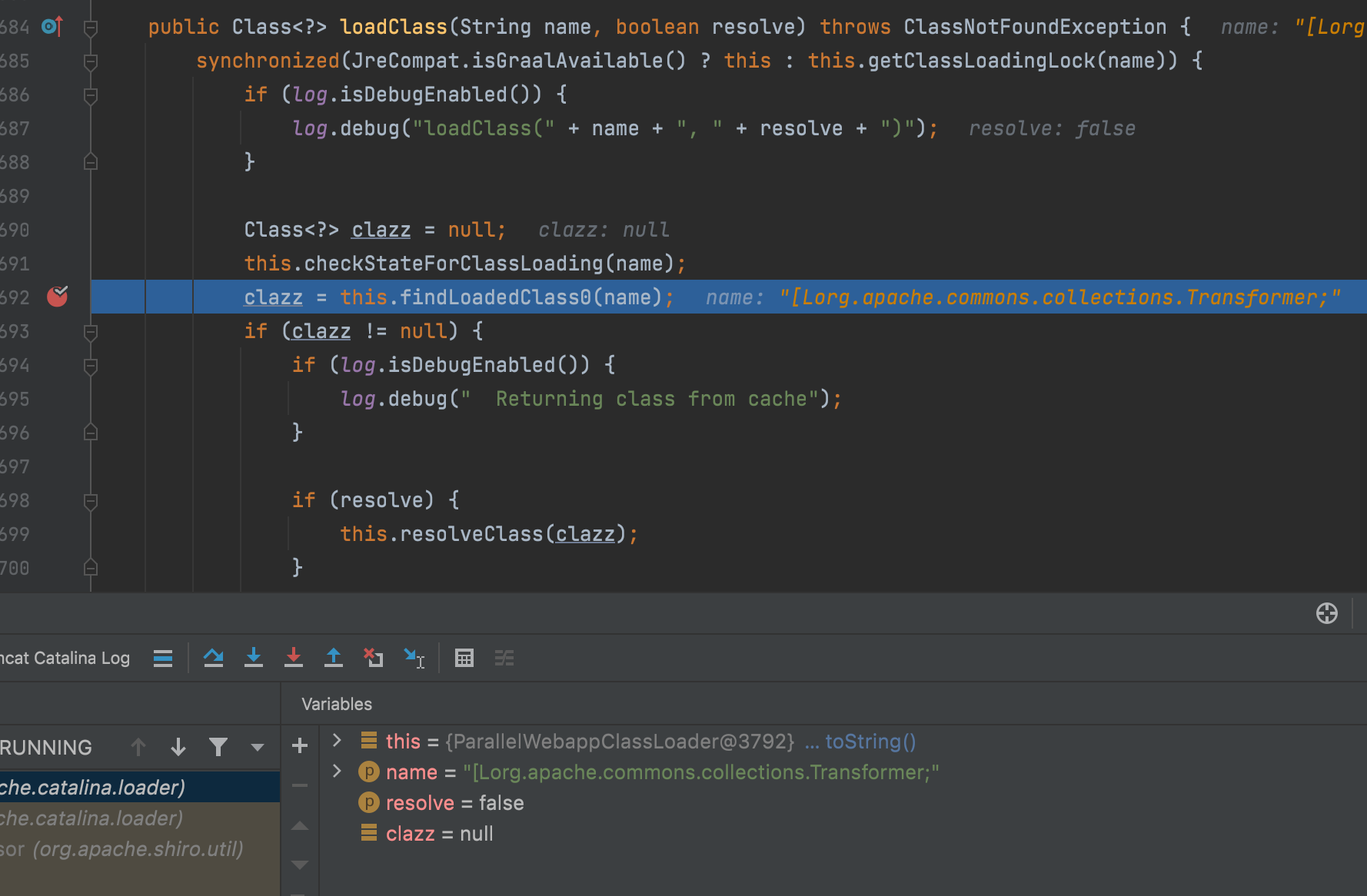Select the second catalina.loader stack frame
The width and height of the screenshot is (1367, 896).
point(140,818)
